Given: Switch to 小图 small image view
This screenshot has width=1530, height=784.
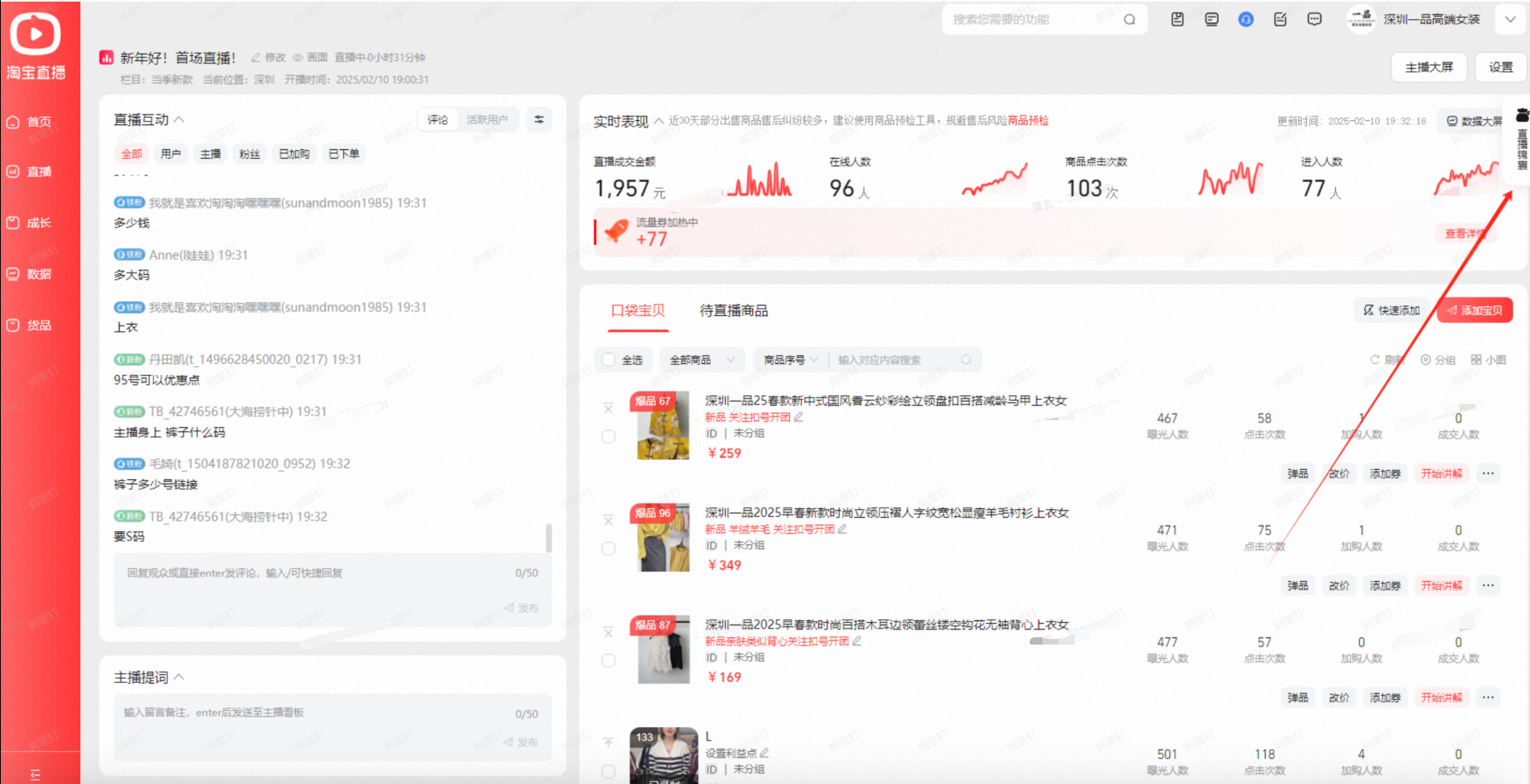Looking at the screenshot, I should (1488, 360).
